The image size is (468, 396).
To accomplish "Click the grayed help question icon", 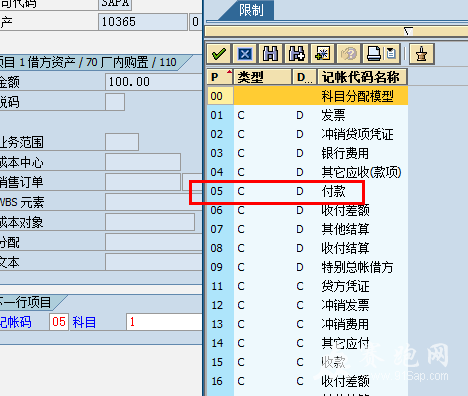I will (348, 54).
